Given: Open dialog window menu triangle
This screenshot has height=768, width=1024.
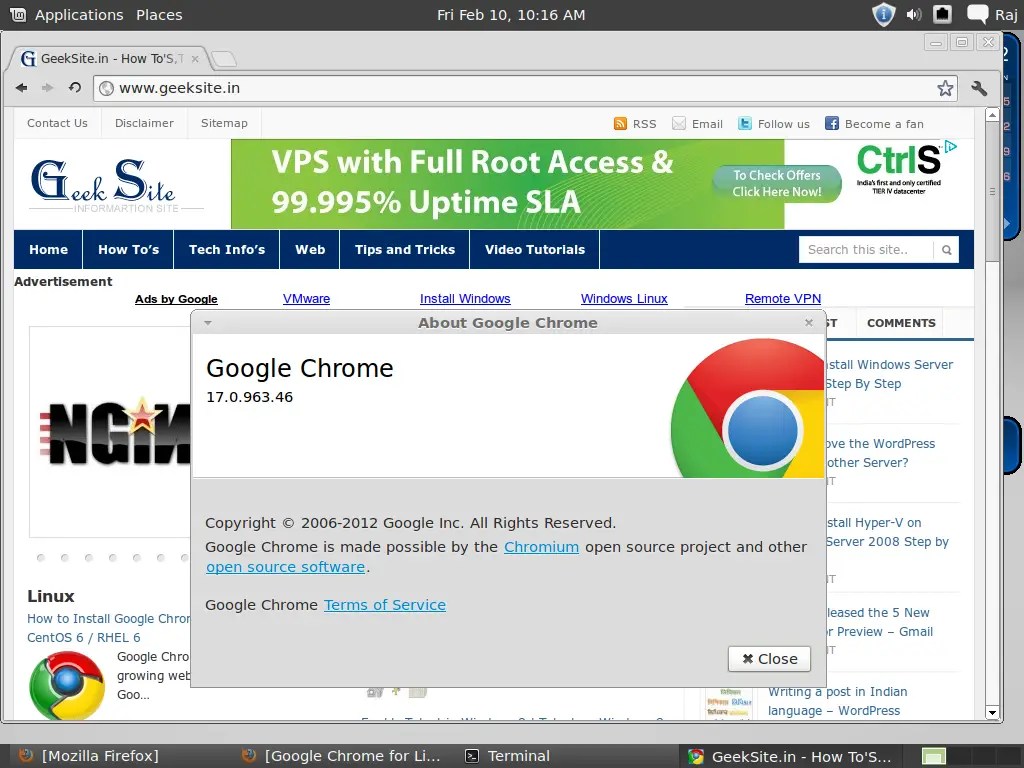Looking at the screenshot, I should 208,323.
